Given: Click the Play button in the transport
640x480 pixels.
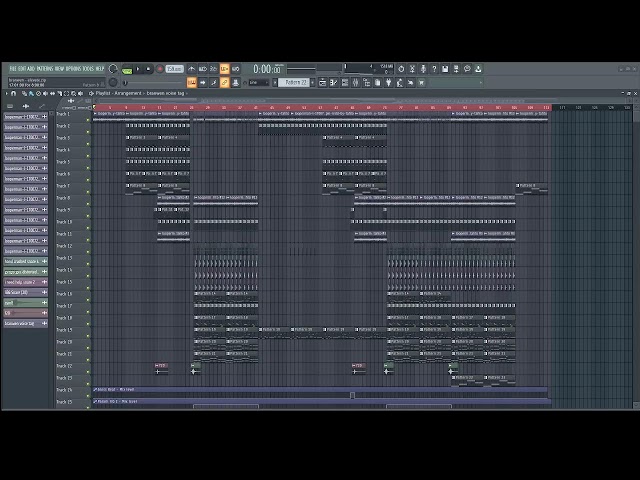Looking at the screenshot, I should pos(138,69).
